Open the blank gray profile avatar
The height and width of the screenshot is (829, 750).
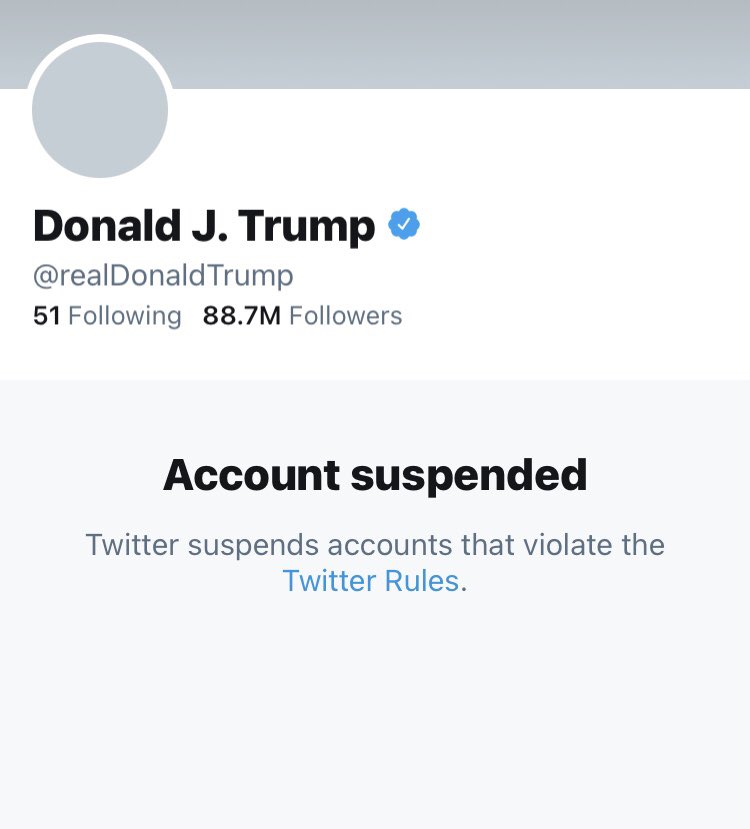tap(100, 109)
